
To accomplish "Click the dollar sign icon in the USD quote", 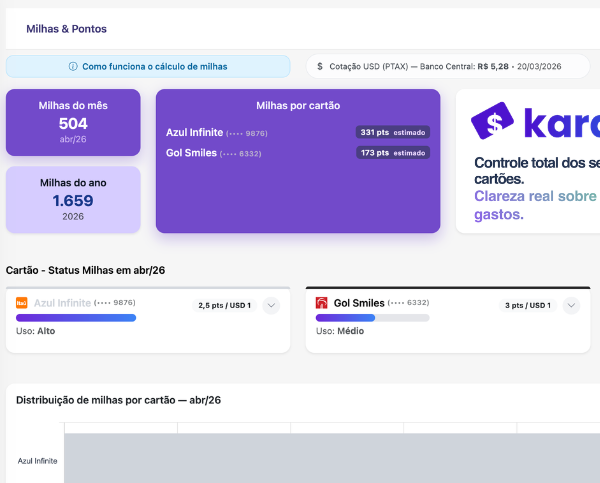I will point(320,67).
